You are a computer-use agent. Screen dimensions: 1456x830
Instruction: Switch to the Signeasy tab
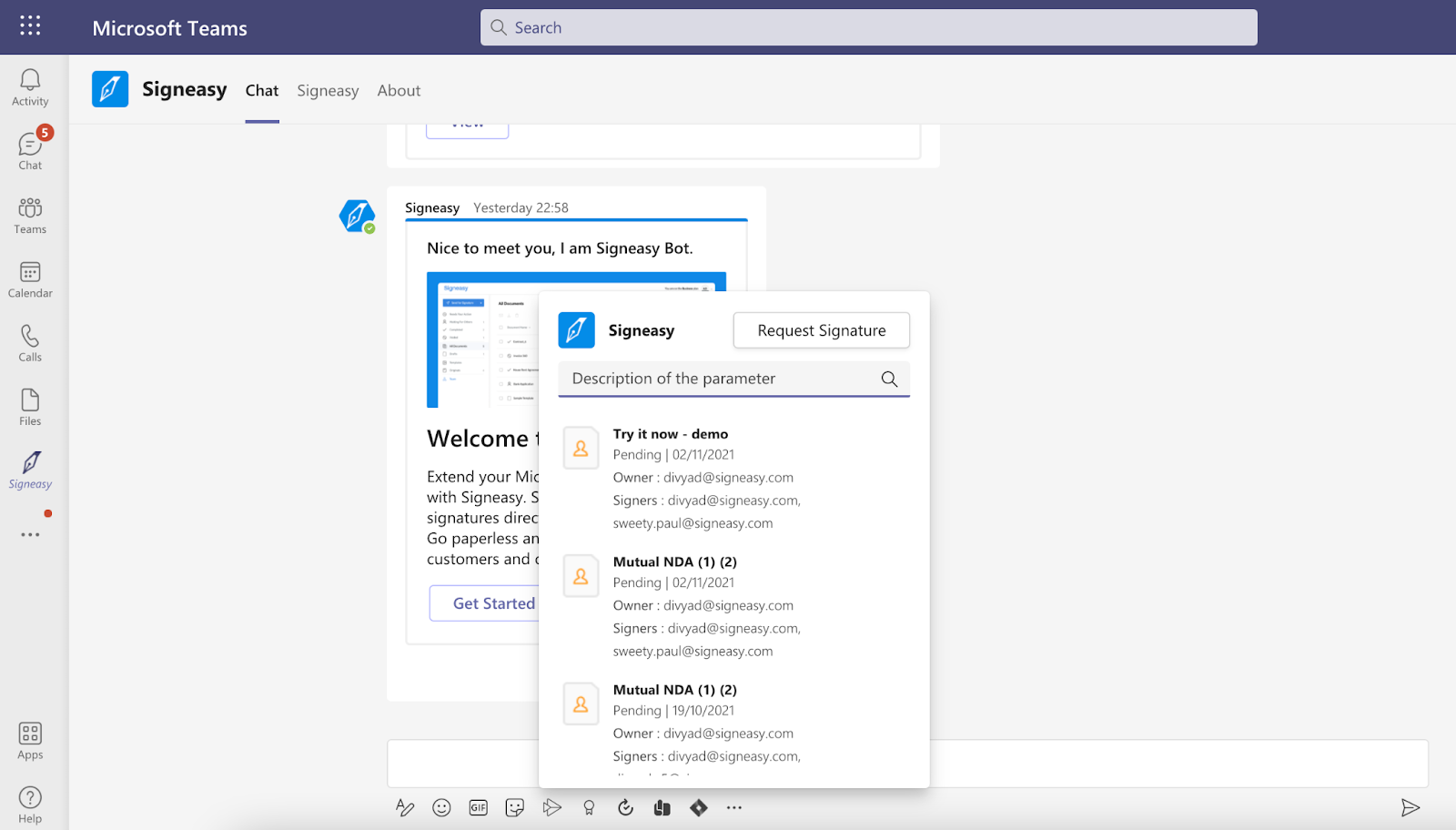click(328, 90)
